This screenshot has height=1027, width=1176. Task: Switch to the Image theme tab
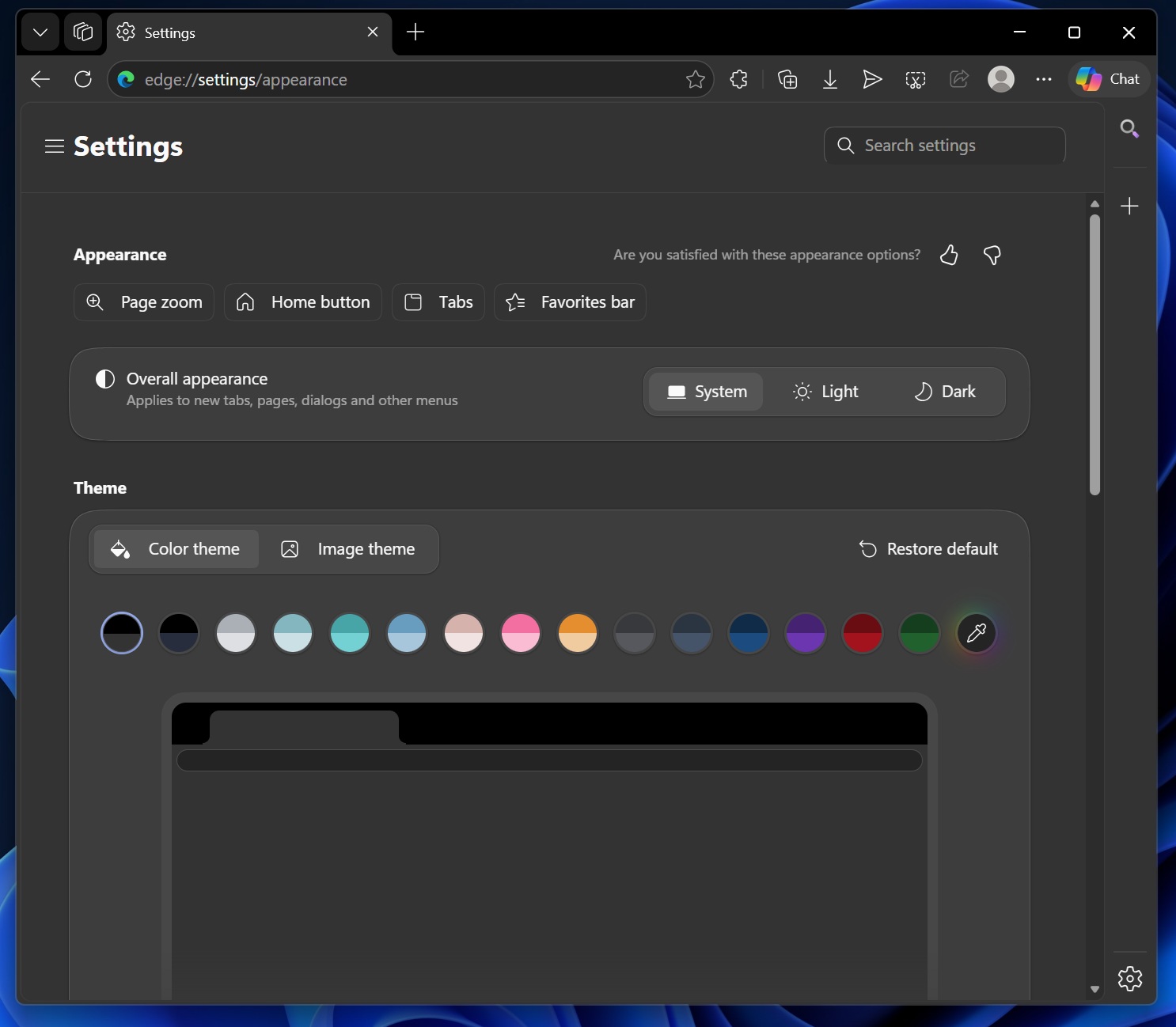click(350, 548)
